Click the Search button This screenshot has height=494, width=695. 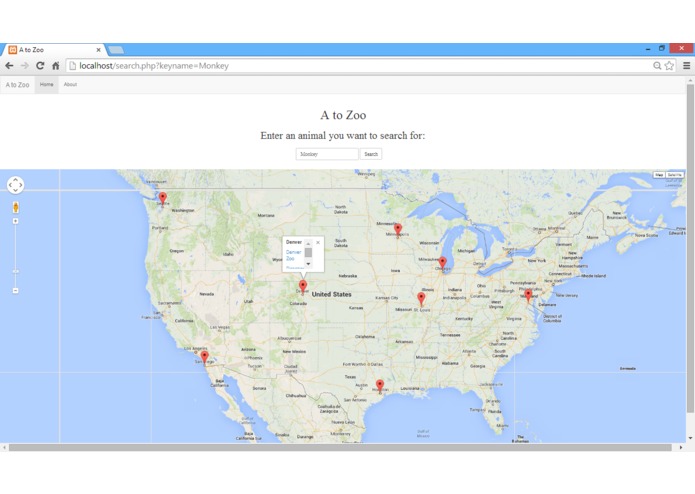coord(371,154)
